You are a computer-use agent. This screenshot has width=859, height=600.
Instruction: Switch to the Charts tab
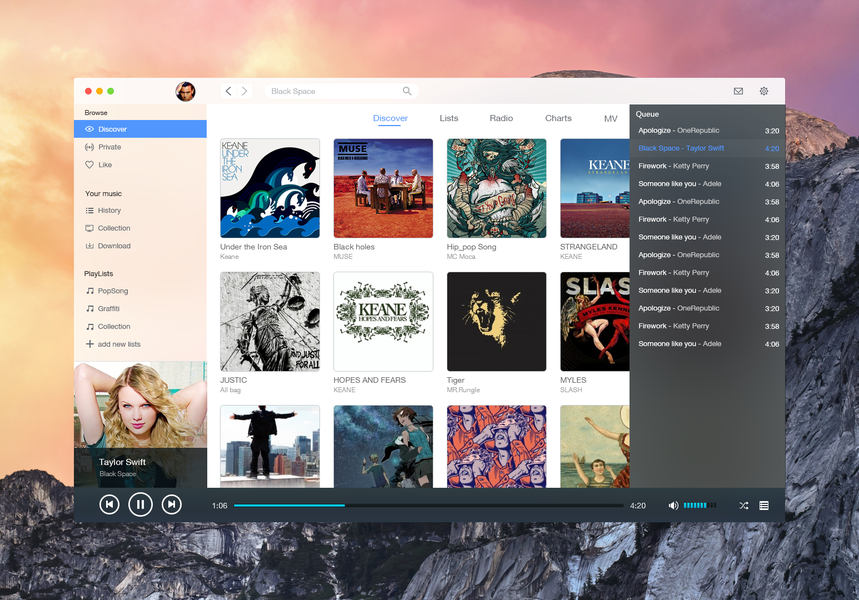(x=558, y=118)
